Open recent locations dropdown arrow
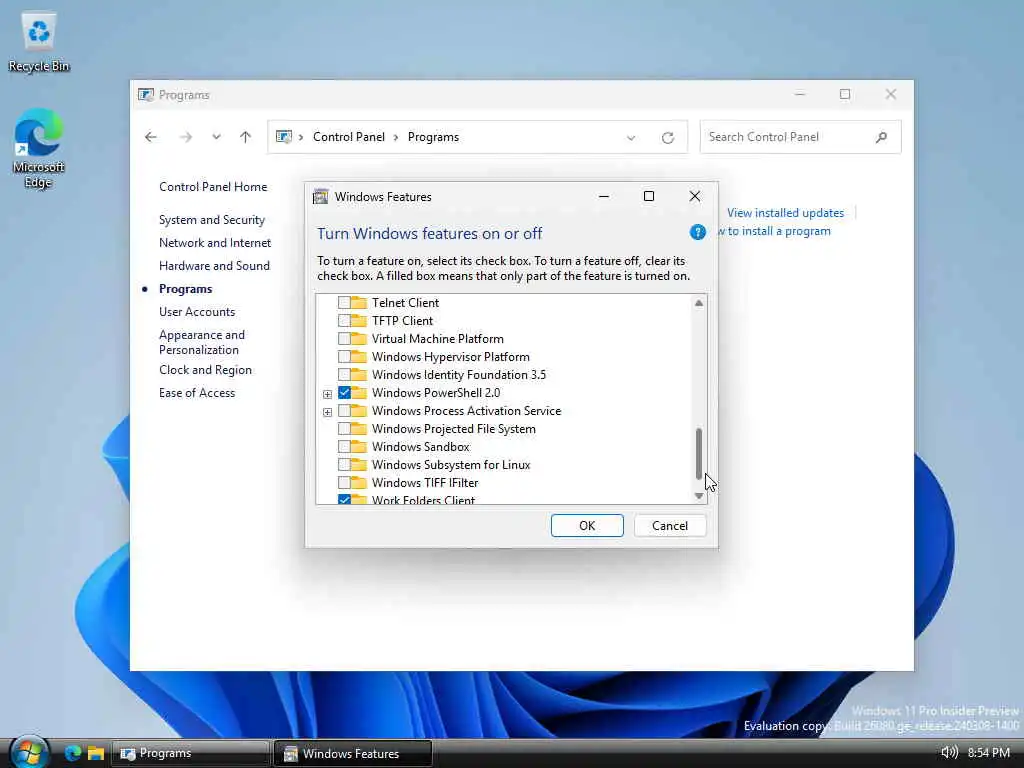The width and height of the screenshot is (1024, 768). (x=216, y=137)
